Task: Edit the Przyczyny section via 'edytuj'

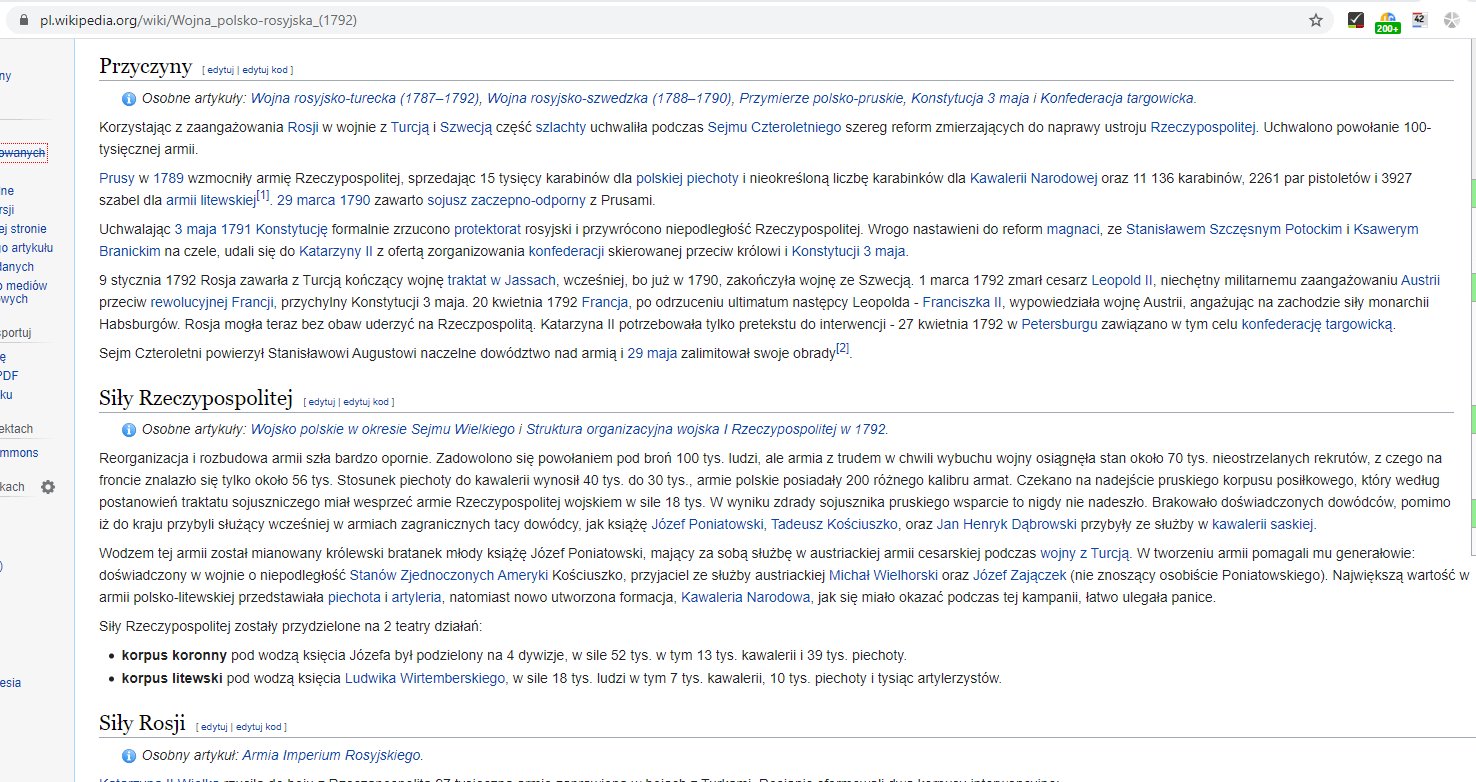Action: click(x=219, y=70)
